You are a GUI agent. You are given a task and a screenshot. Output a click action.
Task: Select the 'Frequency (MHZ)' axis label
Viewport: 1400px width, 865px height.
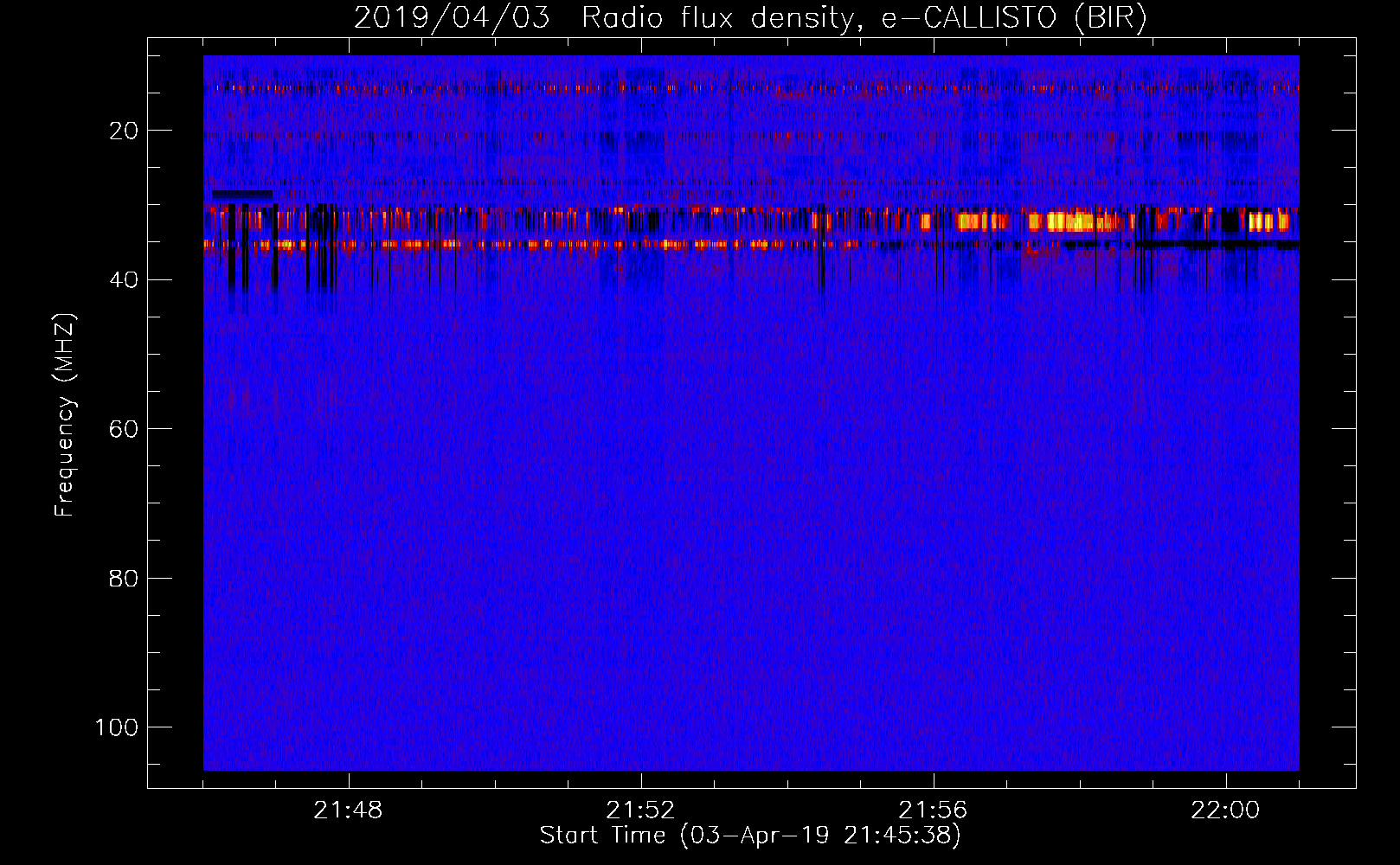[x=65, y=415]
